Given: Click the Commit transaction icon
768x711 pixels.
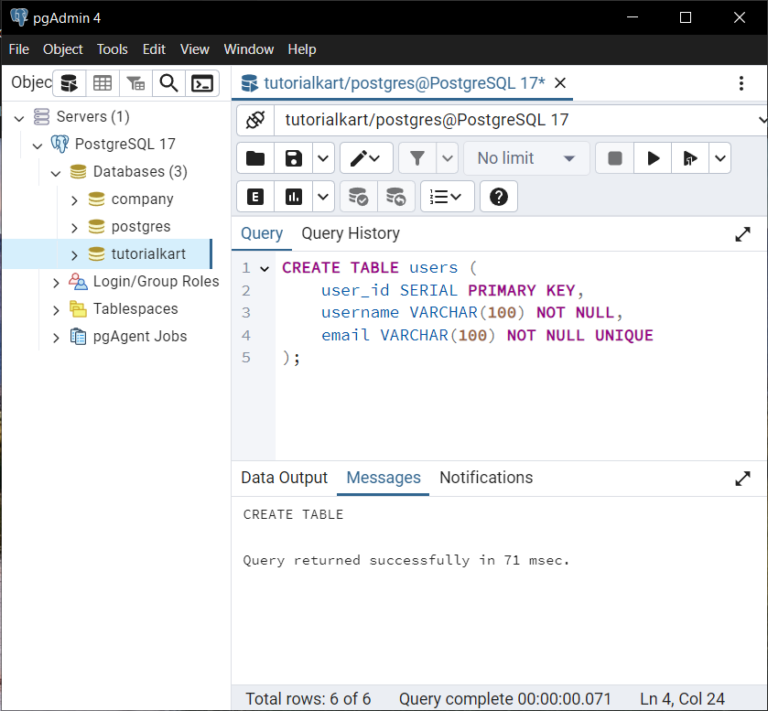Looking at the screenshot, I should [x=358, y=197].
